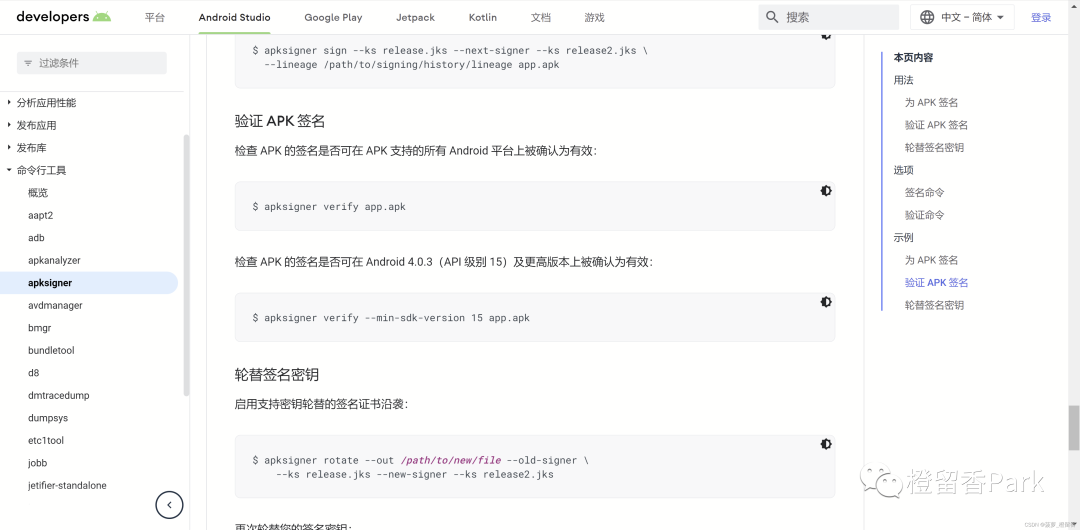Open dmtracedump in the sidebar
The image size is (1080, 530).
pos(59,396)
